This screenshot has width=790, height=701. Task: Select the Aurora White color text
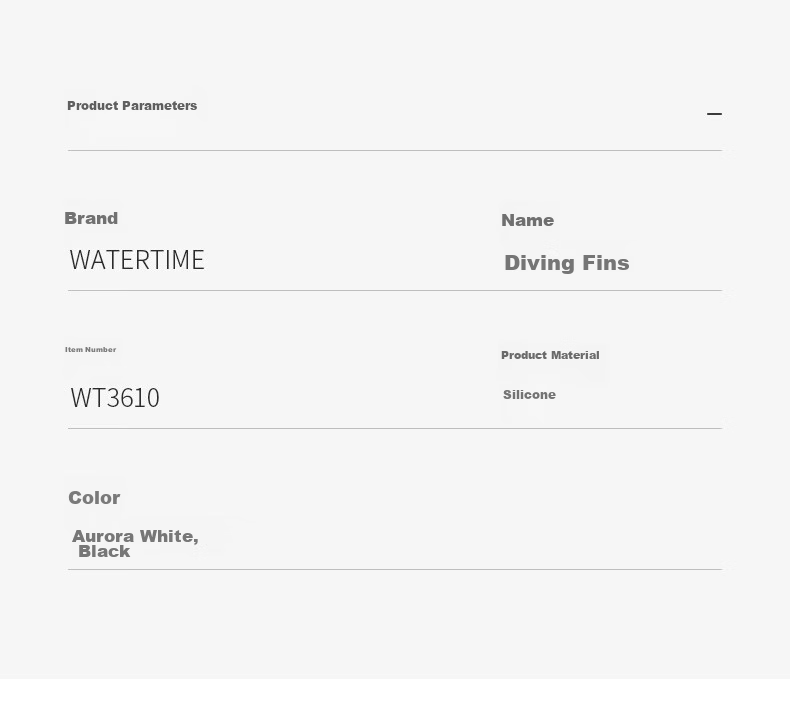point(135,536)
